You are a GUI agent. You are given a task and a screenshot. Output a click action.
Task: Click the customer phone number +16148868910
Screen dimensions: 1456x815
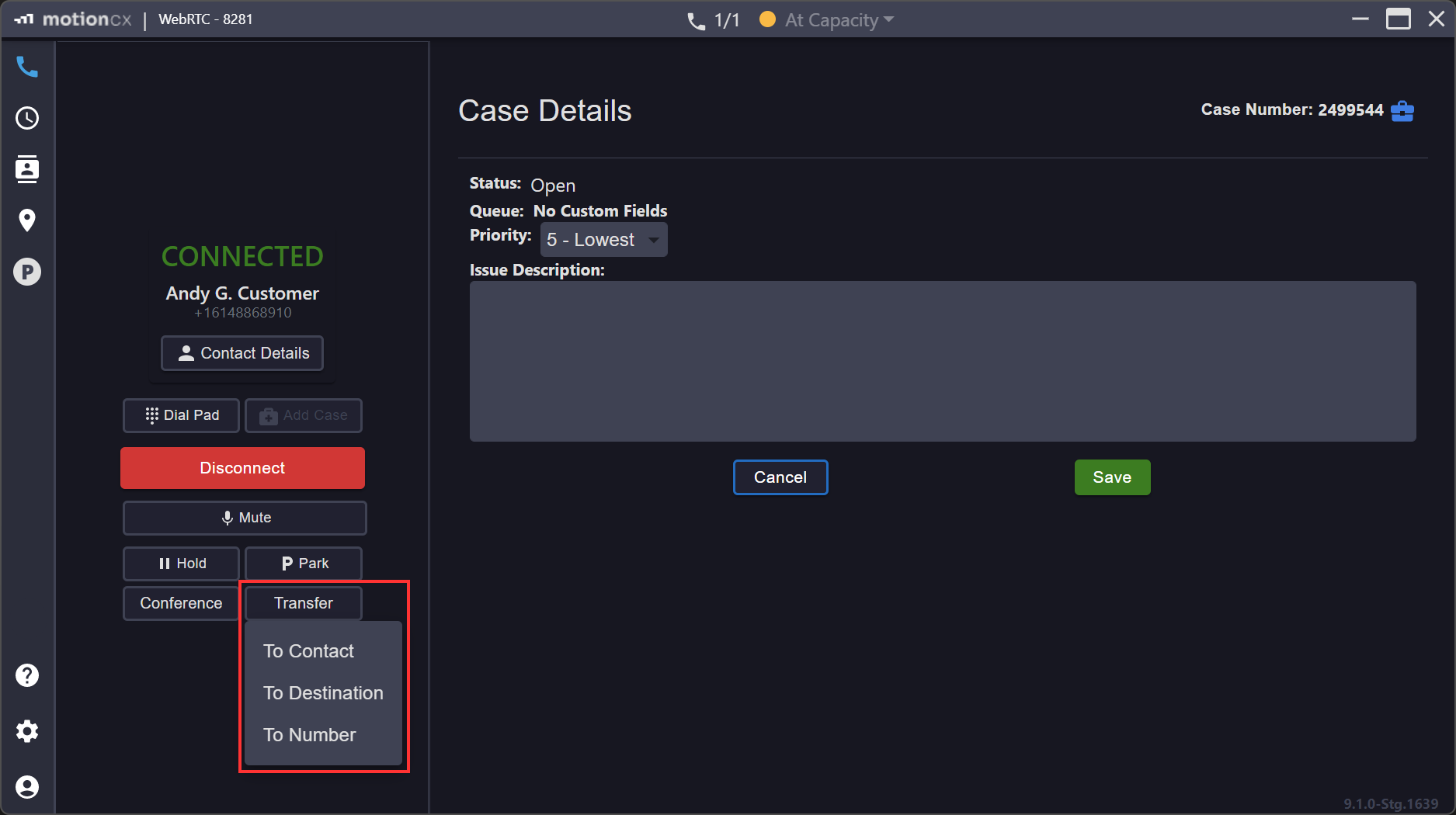[x=243, y=313]
